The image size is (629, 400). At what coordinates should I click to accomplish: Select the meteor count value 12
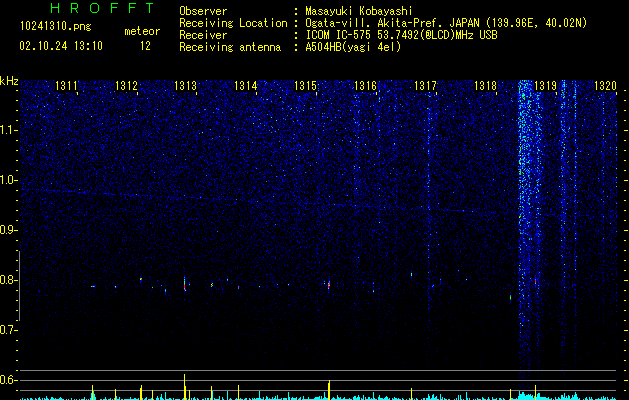tap(145, 46)
